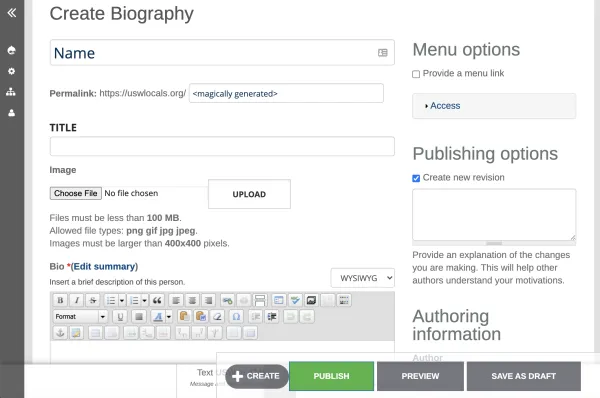Align text left in editor
The width and height of the screenshot is (600, 398).
coord(176,300)
